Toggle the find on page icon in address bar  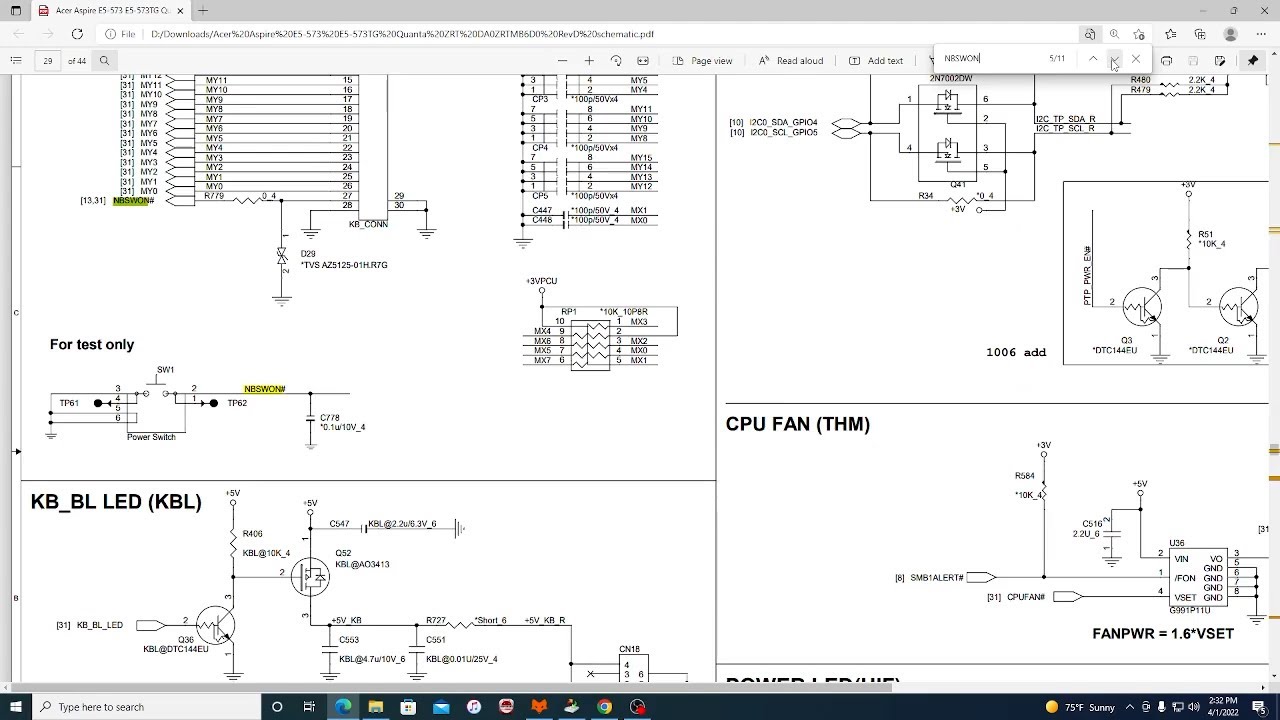click(1090, 34)
